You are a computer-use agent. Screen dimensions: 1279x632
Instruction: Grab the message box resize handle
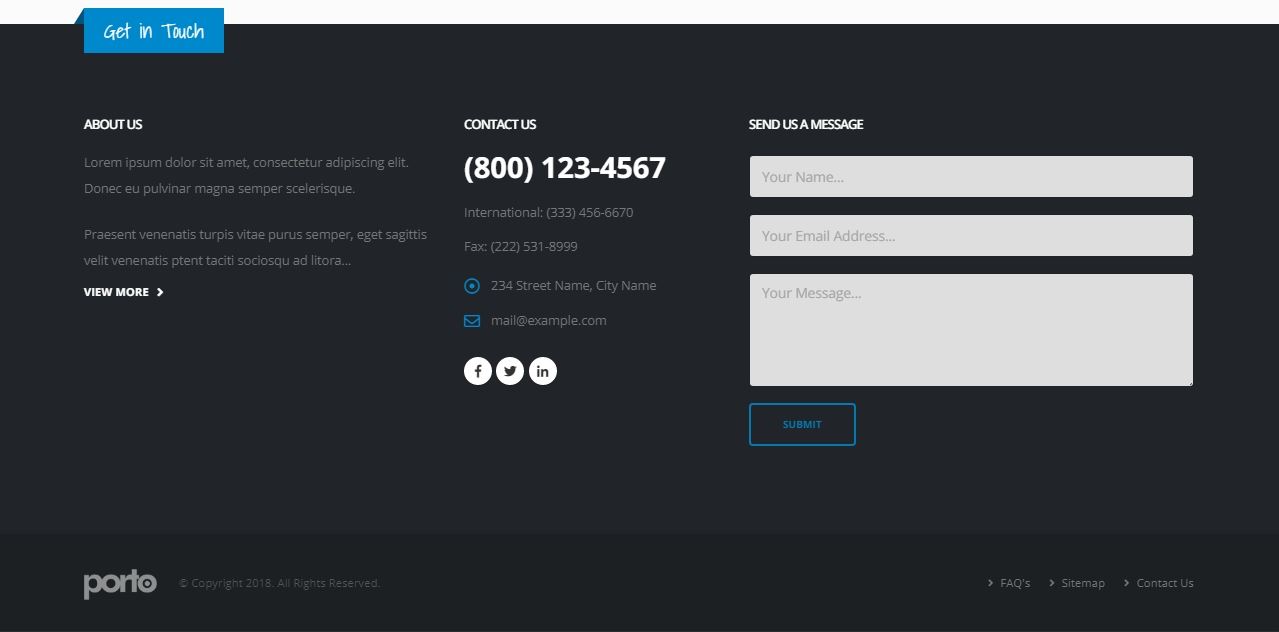1188,381
